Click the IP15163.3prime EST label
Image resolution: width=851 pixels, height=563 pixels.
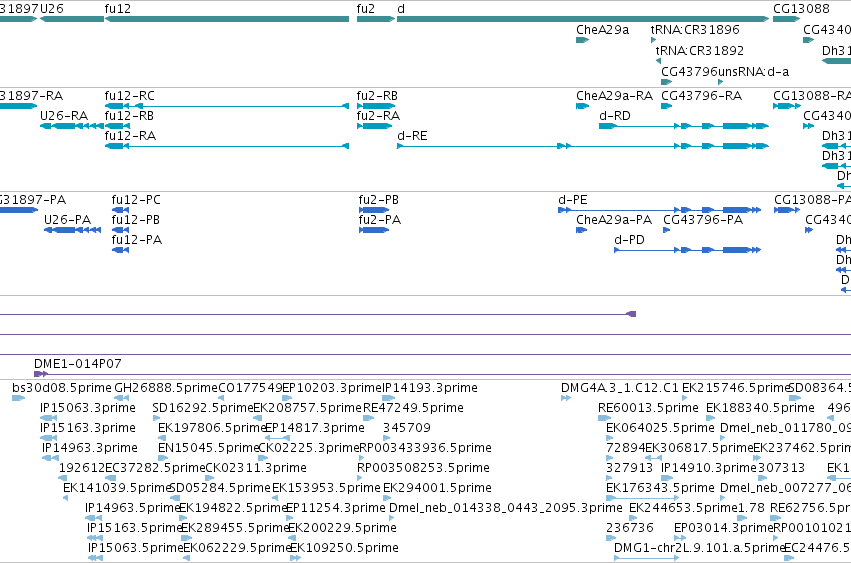(88, 428)
